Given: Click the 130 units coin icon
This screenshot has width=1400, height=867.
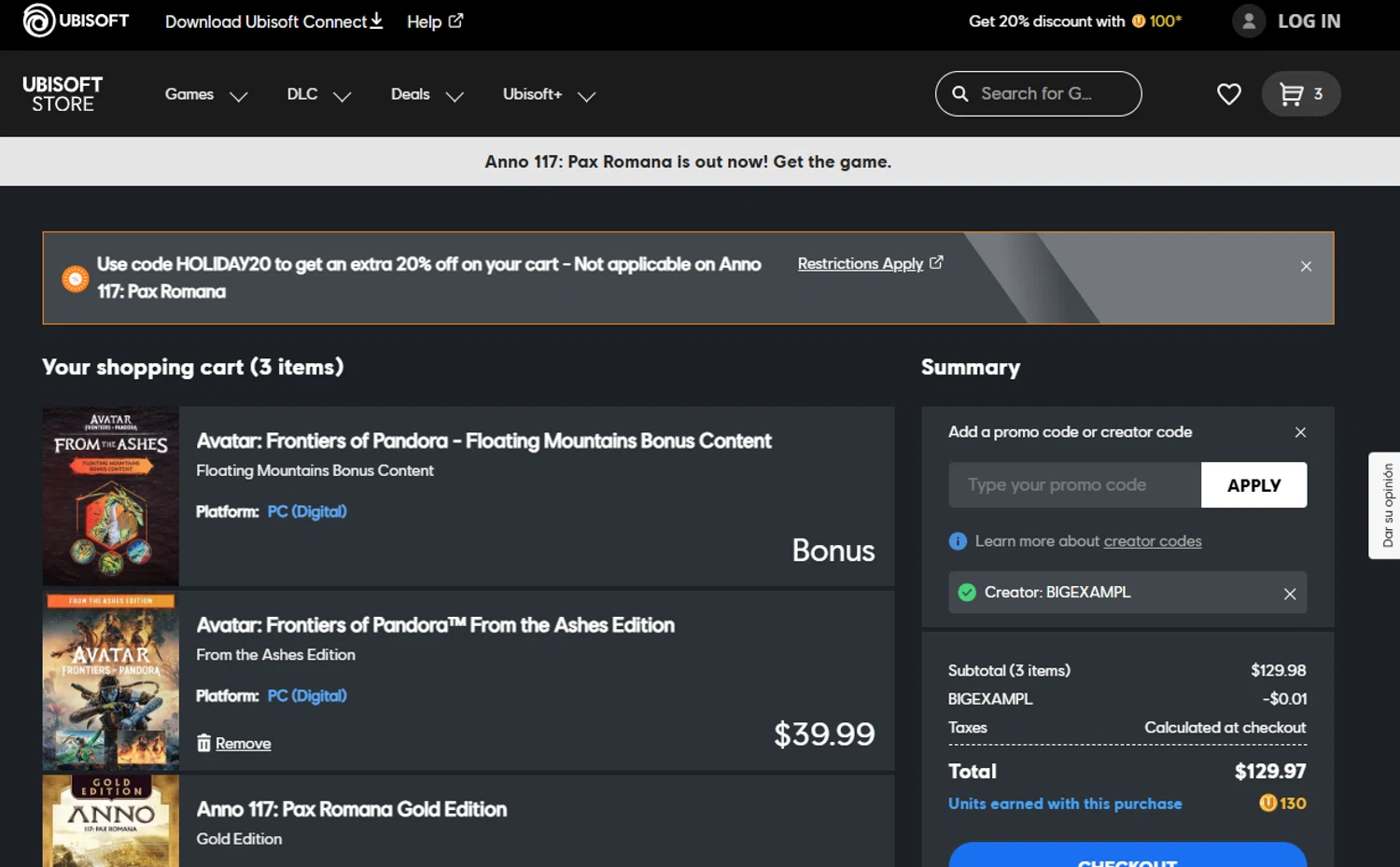Looking at the screenshot, I should point(1267,803).
